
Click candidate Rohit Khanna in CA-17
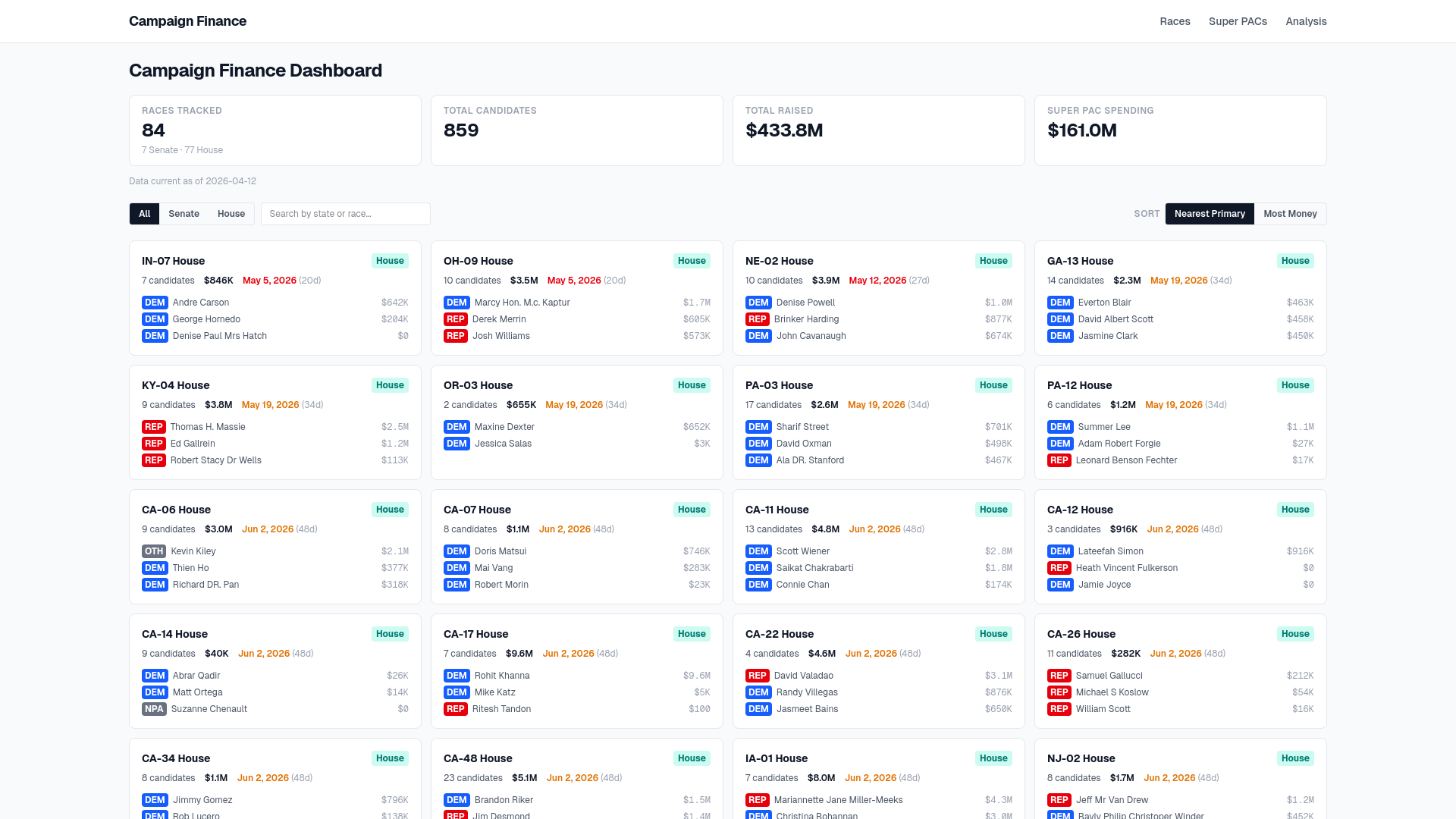coord(502,676)
